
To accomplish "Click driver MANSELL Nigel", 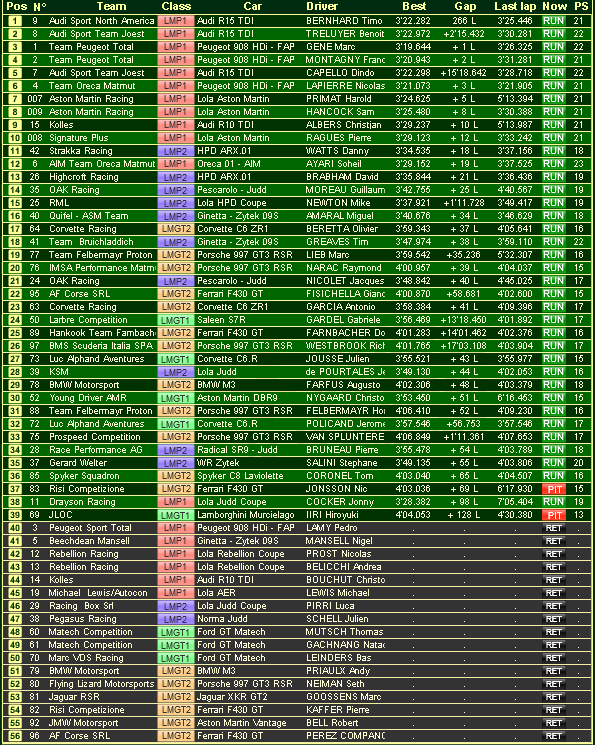I will point(339,541).
